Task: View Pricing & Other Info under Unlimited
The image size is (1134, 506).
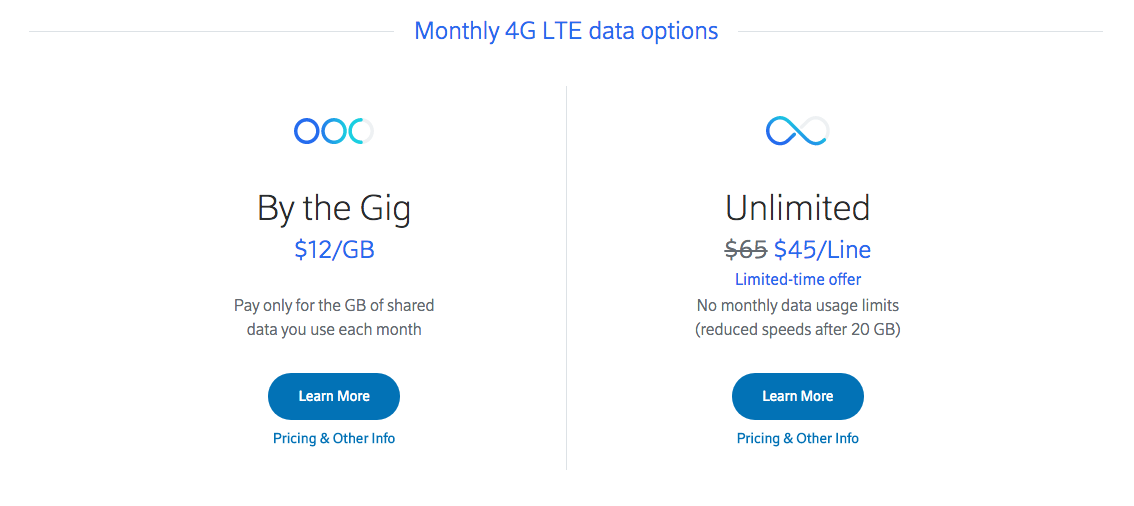Action: click(x=798, y=438)
